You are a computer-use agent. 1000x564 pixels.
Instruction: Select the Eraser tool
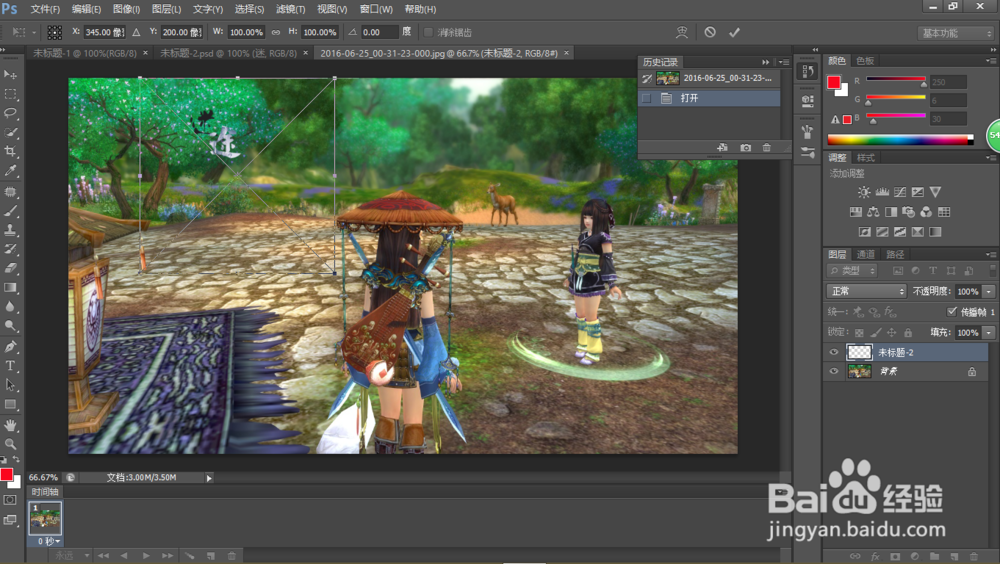[x=10, y=268]
